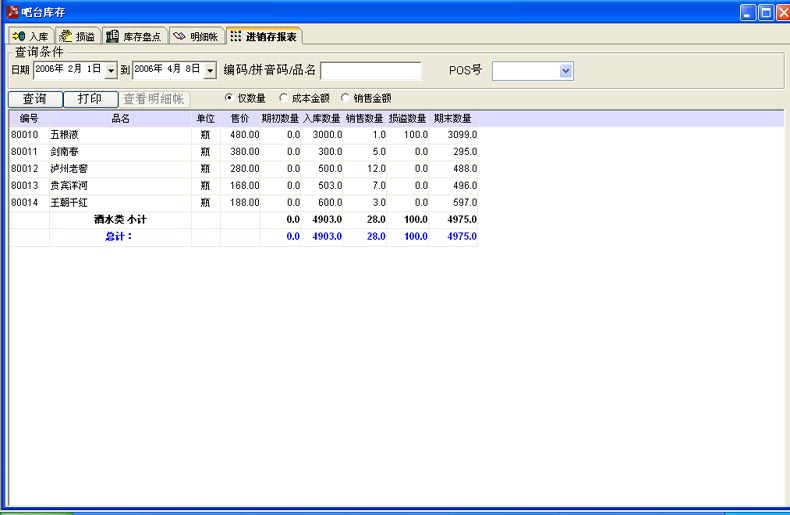Click the 进销存报表 grid icon
This screenshot has height=515, width=790.
point(236,36)
